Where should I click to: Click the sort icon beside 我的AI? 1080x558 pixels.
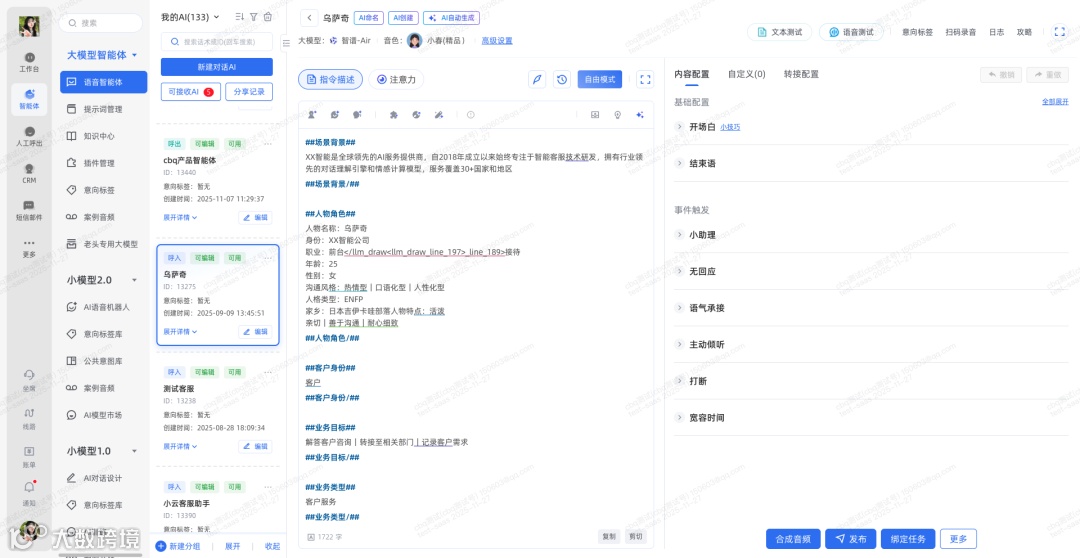pyautogui.click(x=240, y=17)
